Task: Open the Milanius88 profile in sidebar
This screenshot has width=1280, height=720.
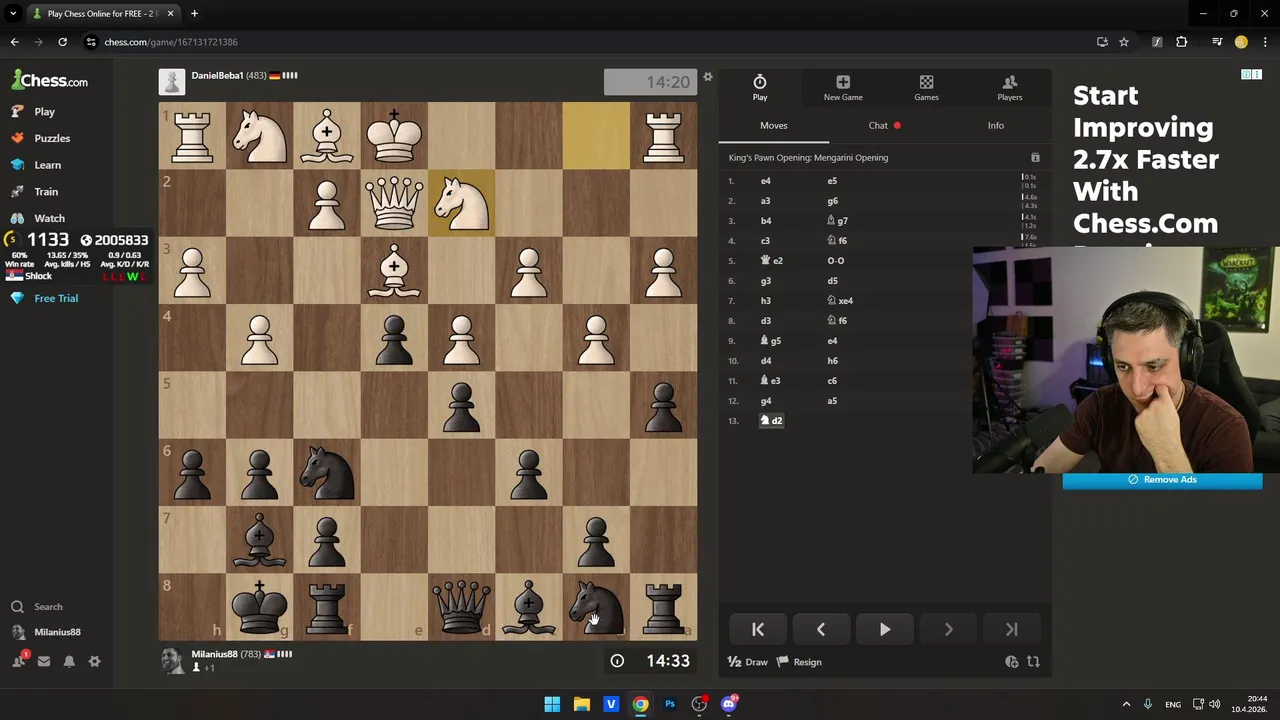Action: click(46, 632)
